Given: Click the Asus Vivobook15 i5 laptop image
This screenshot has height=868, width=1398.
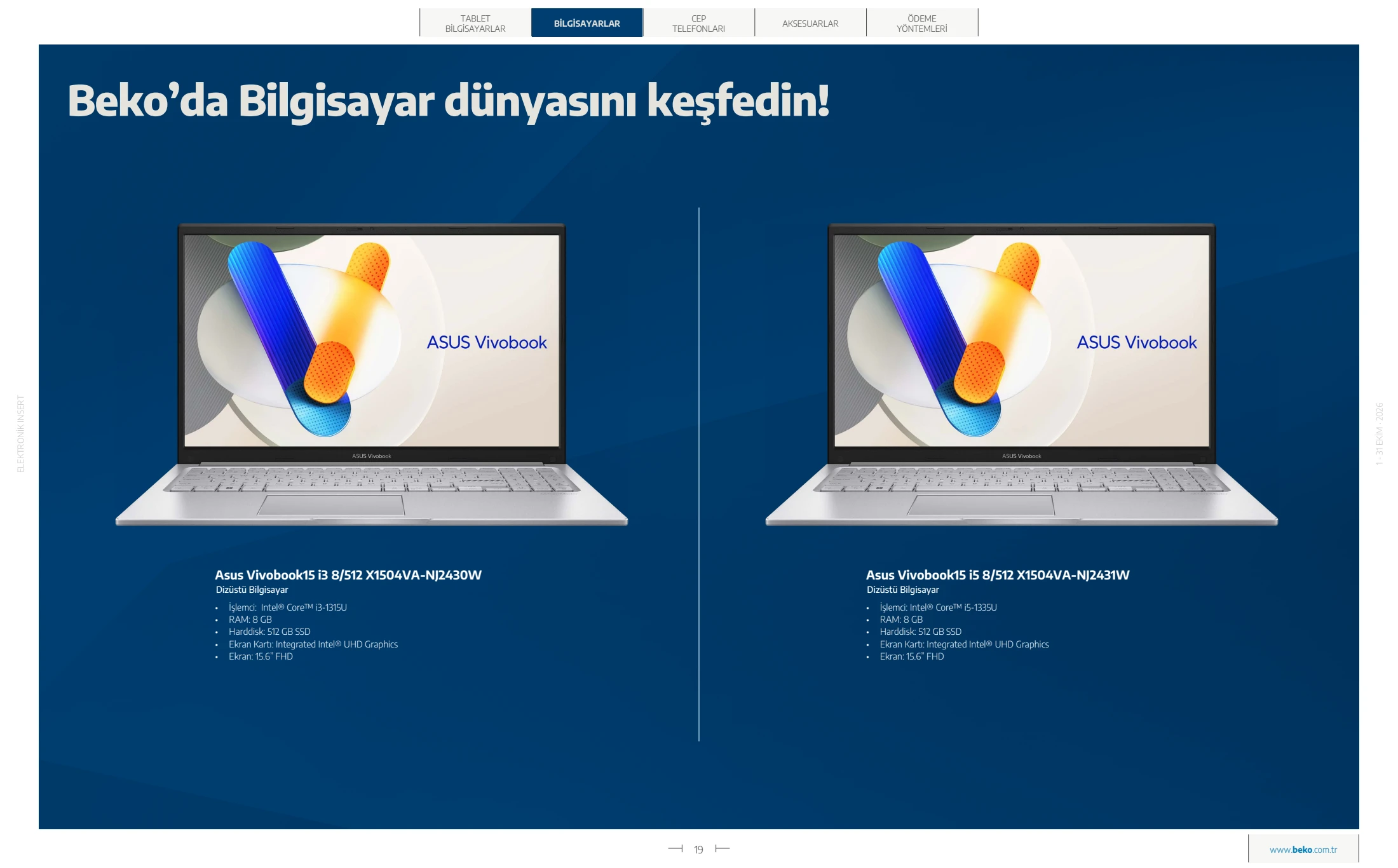Looking at the screenshot, I should click(1022, 374).
